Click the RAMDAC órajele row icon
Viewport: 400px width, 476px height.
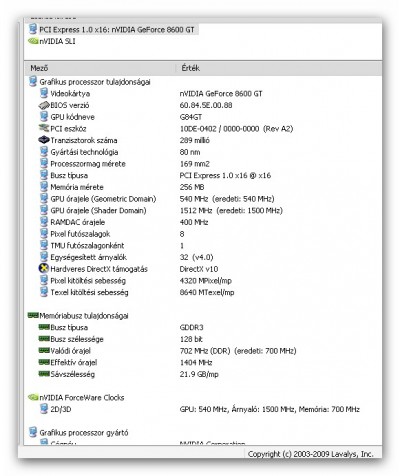click(x=44, y=222)
